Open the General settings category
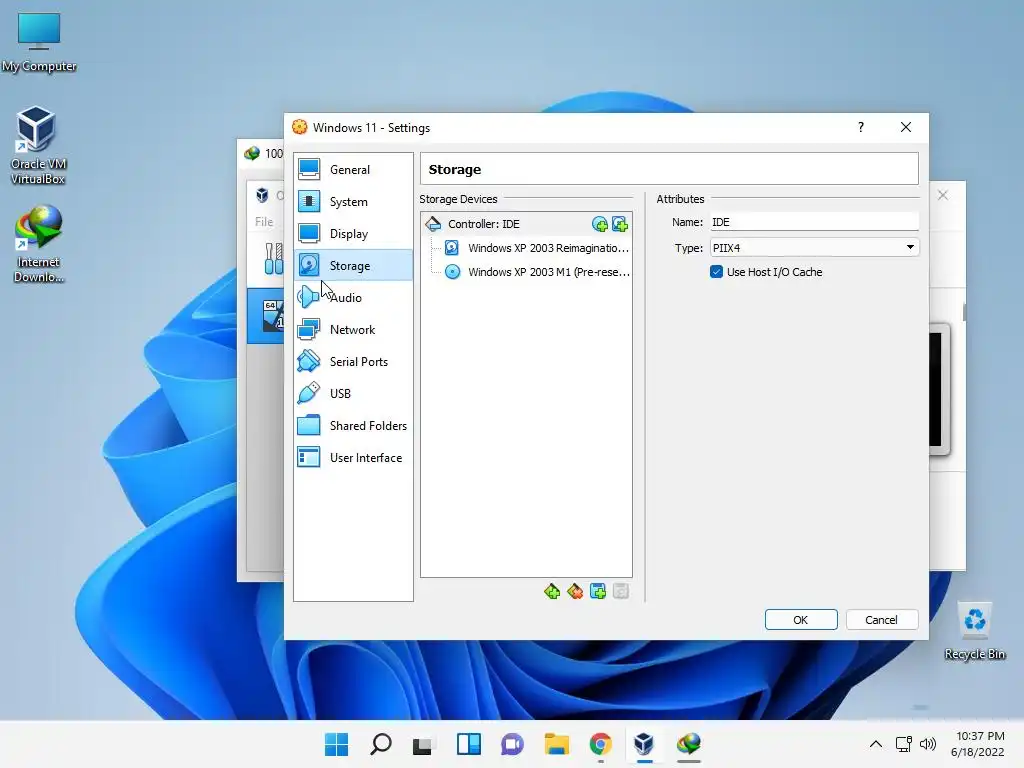 pos(353,170)
